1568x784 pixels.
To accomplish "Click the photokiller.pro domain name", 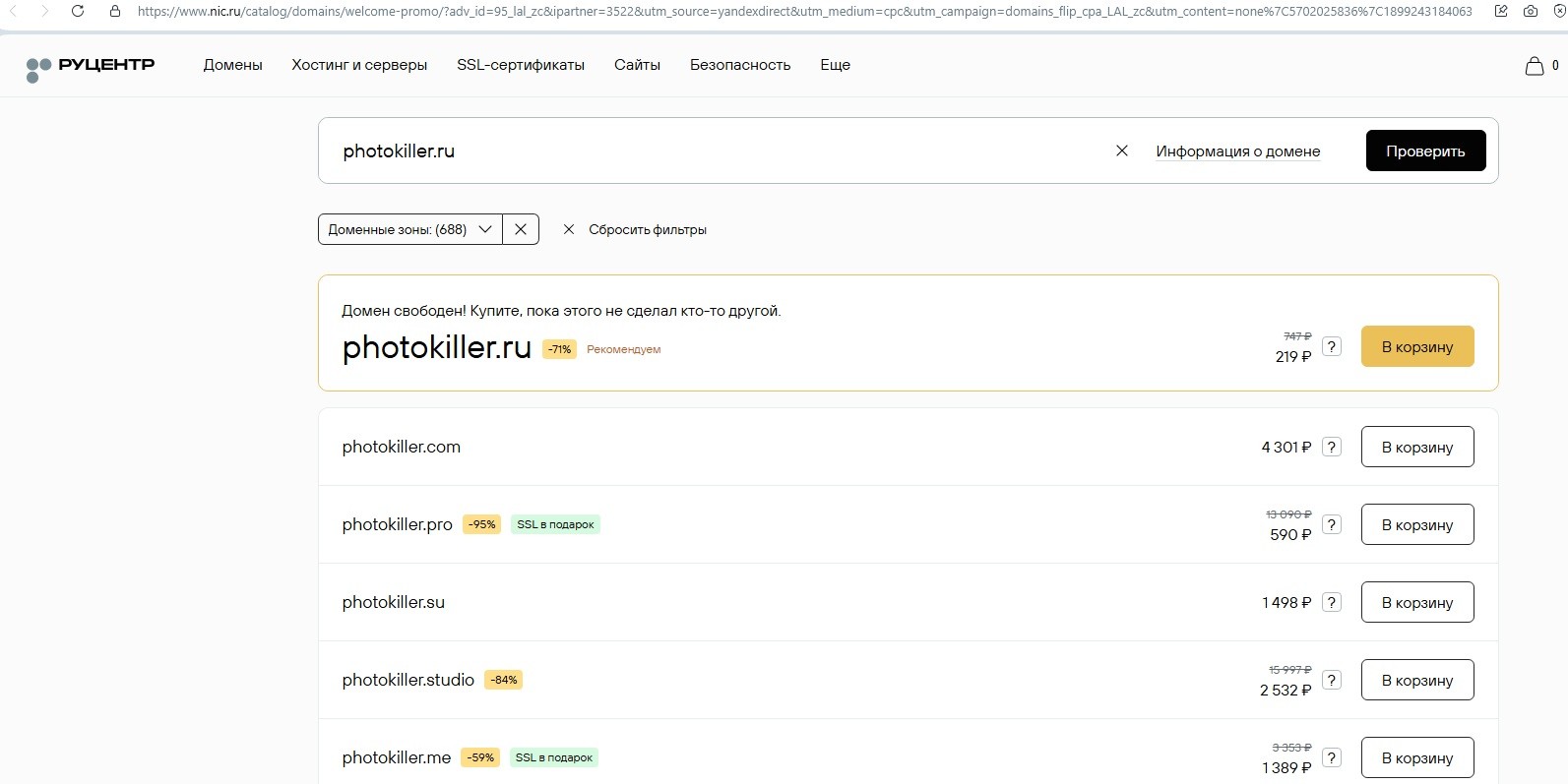I will (398, 524).
